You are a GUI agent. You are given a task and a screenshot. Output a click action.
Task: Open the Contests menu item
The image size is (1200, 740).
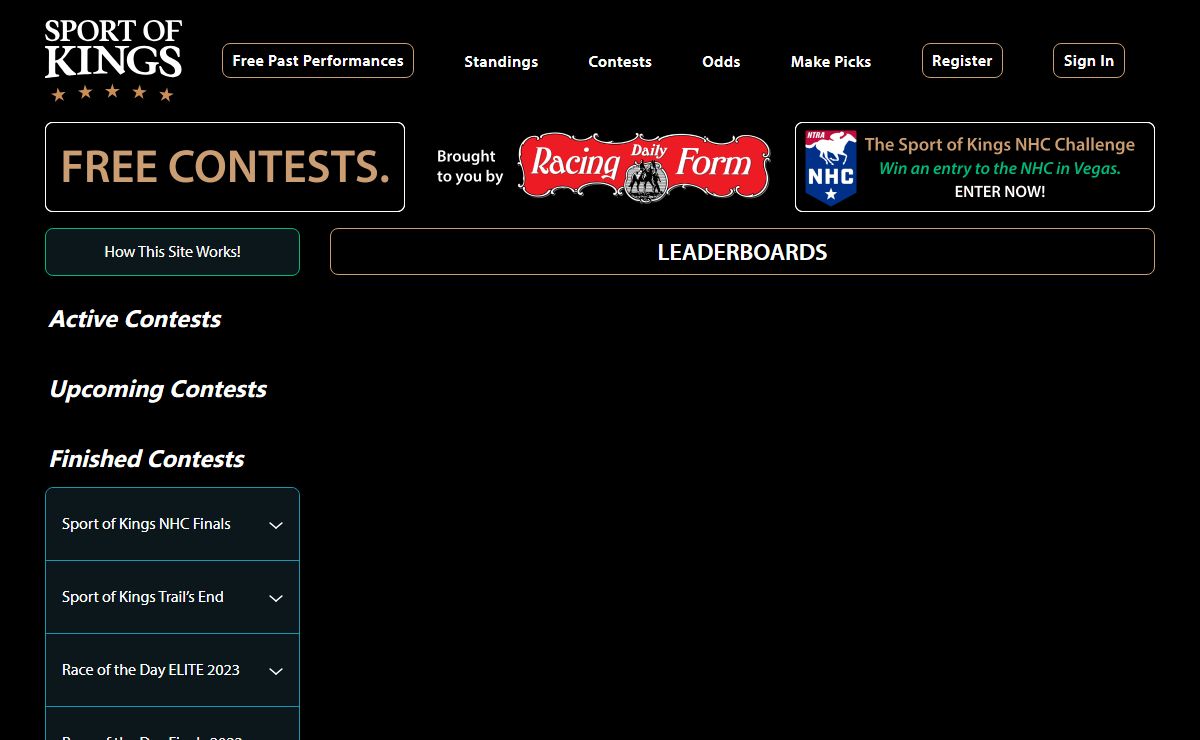(620, 62)
